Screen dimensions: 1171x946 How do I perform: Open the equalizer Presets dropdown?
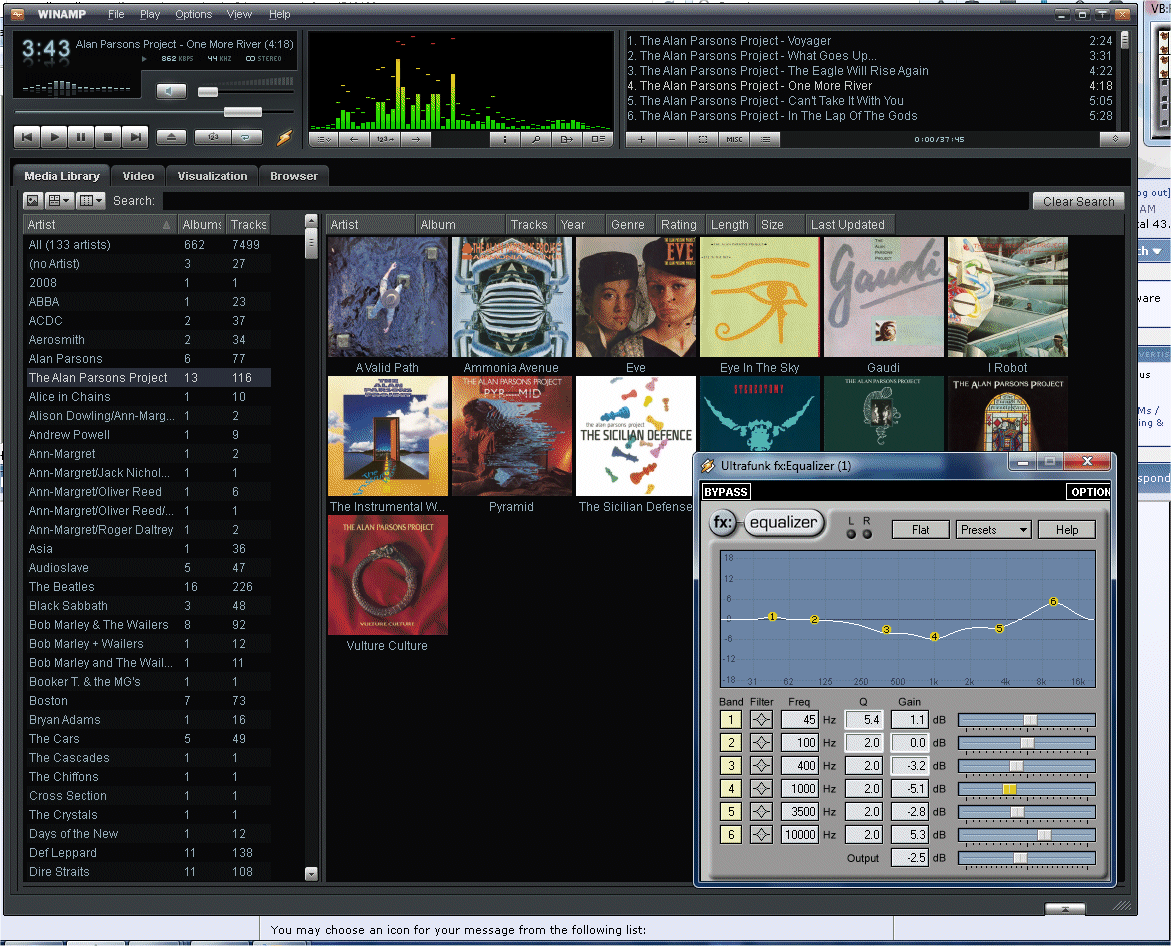pyautogui.click(x=993, y=529)
